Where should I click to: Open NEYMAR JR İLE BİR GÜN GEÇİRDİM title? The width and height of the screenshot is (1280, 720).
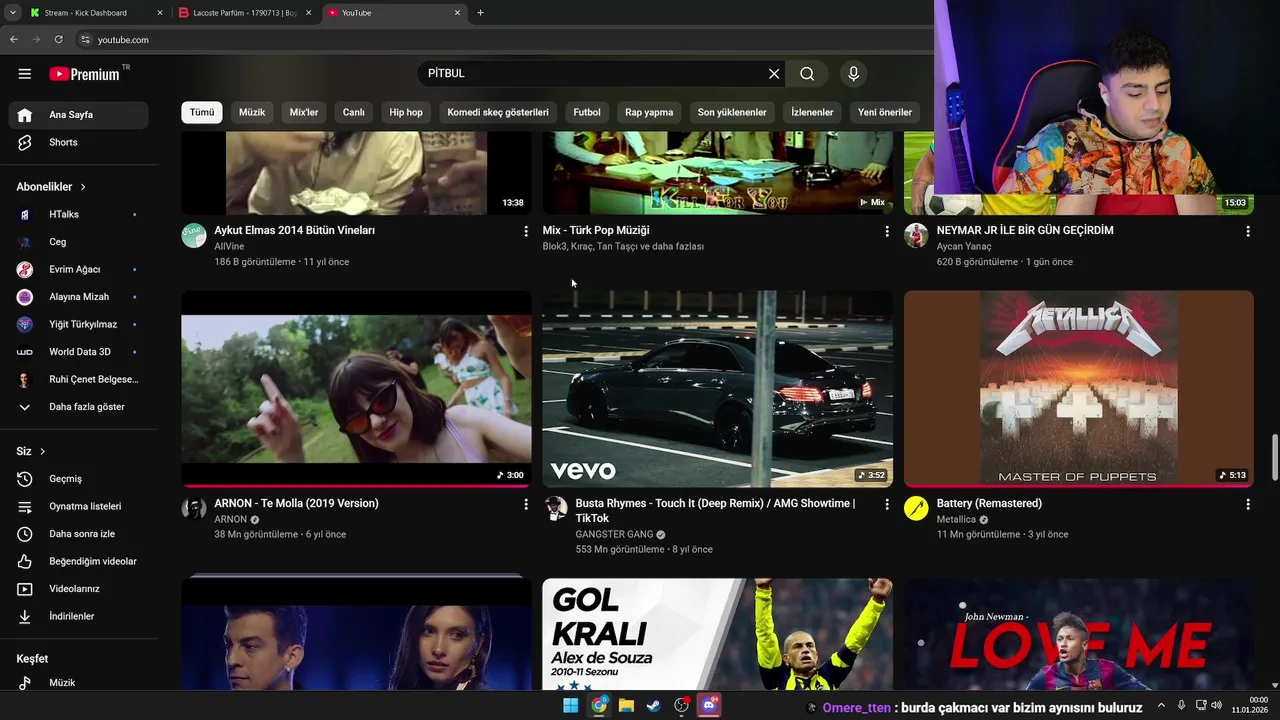coord(1025,230)
